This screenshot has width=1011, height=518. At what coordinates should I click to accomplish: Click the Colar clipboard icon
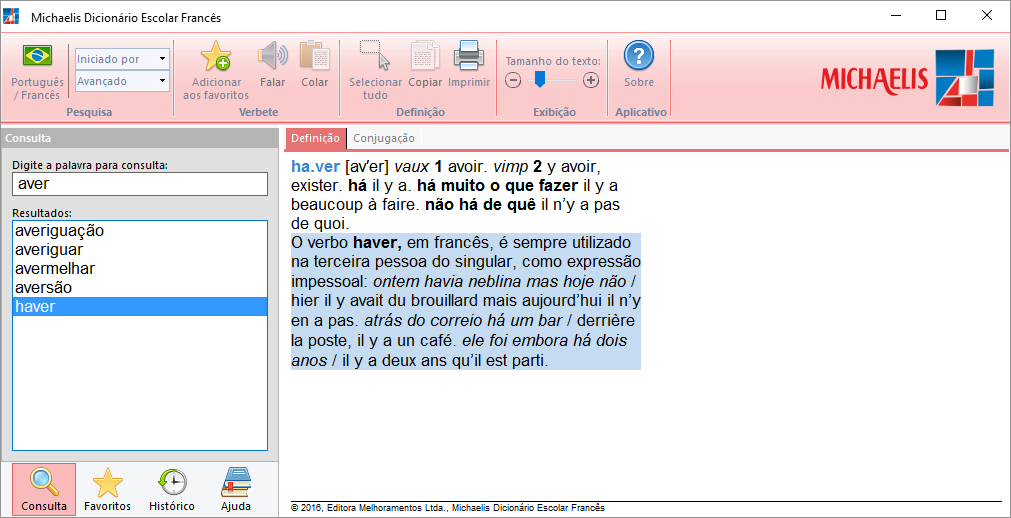(315, 55)
